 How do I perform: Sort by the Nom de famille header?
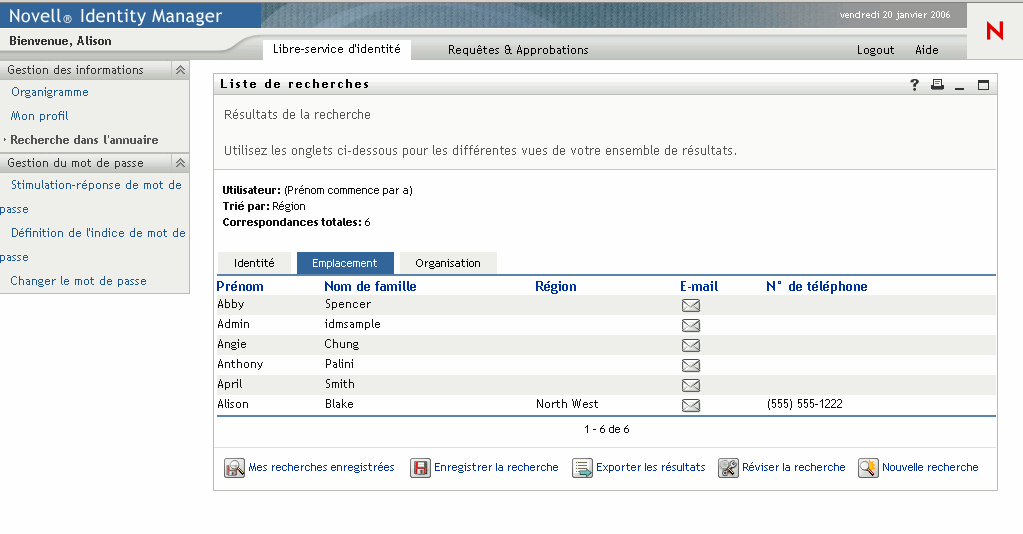pos(370,286)
